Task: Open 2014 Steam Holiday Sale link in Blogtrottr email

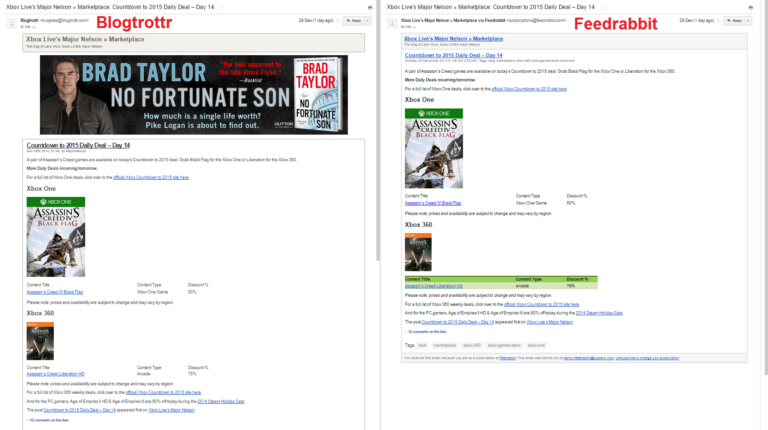Action: click(220, 401)
